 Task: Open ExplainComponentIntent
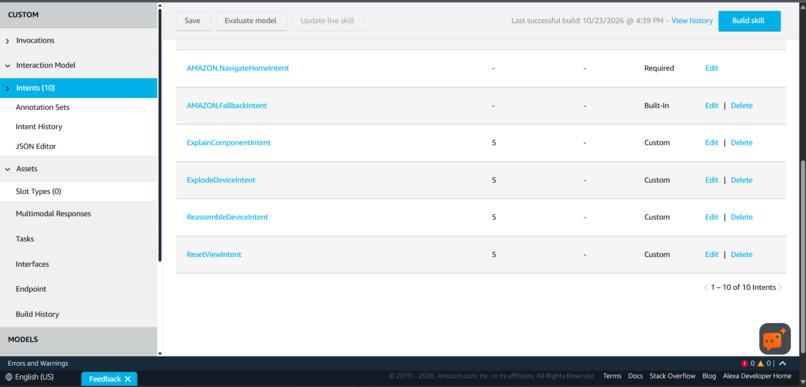click(228, 142)
